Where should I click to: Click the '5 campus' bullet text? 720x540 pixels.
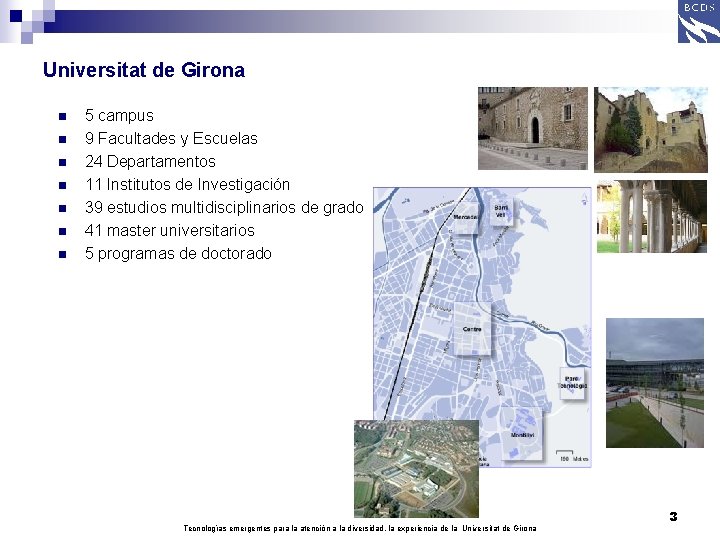pos(119,116)
